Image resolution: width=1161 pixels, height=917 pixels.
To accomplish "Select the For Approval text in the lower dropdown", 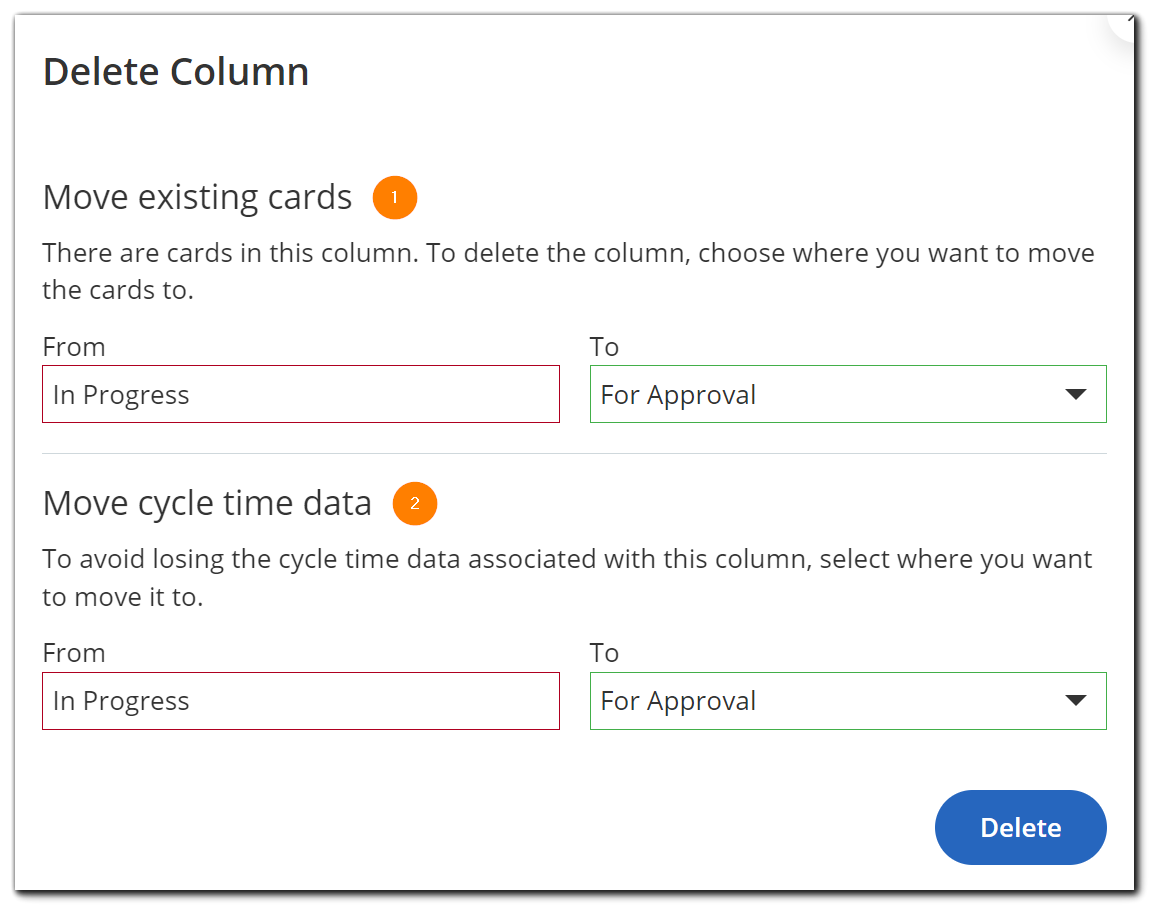I will coord(677,701).
